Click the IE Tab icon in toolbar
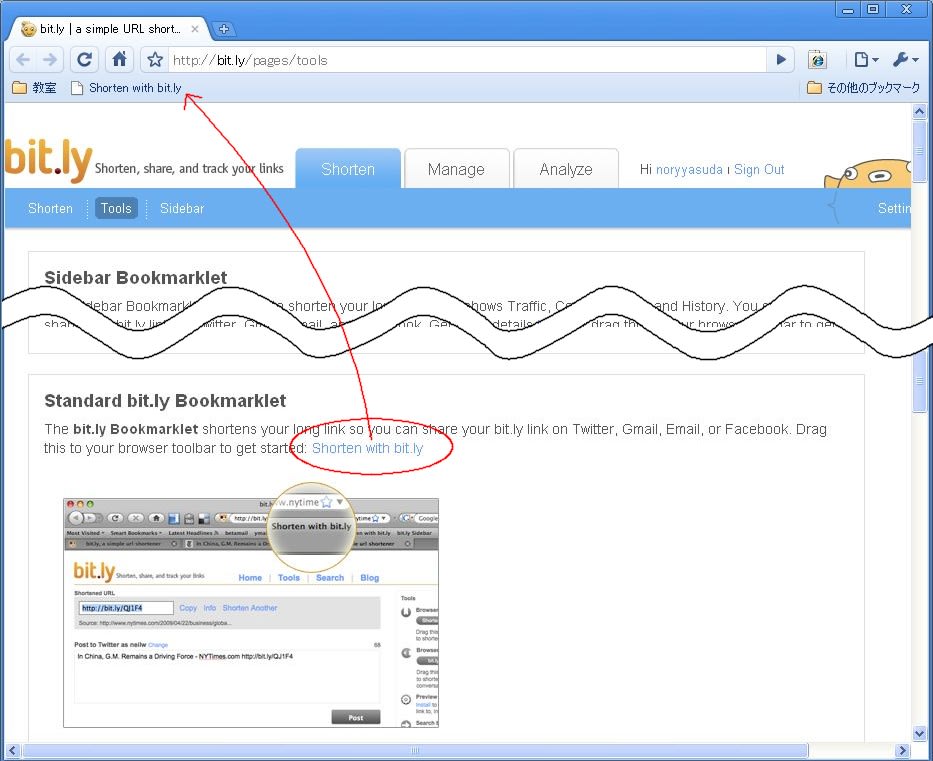Viewport: 933px width, 761px height. [x=817, y=60]
